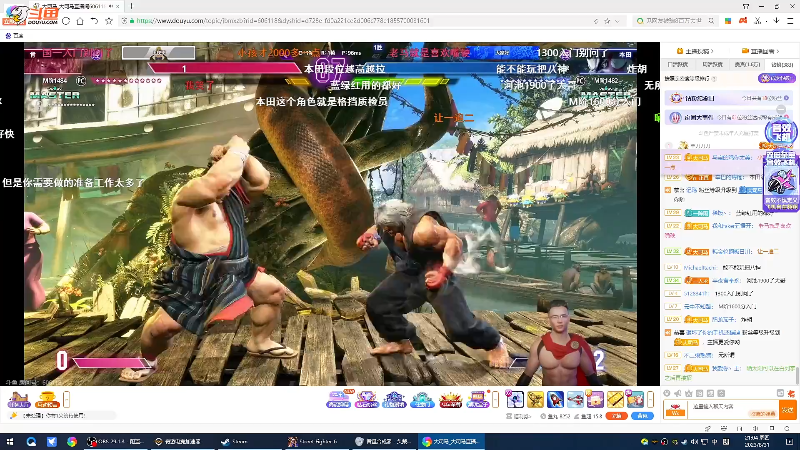Screen dimensions: 800x450
Task: Open the purple box activity icon with red dot
Action: (x=478, y=399)
